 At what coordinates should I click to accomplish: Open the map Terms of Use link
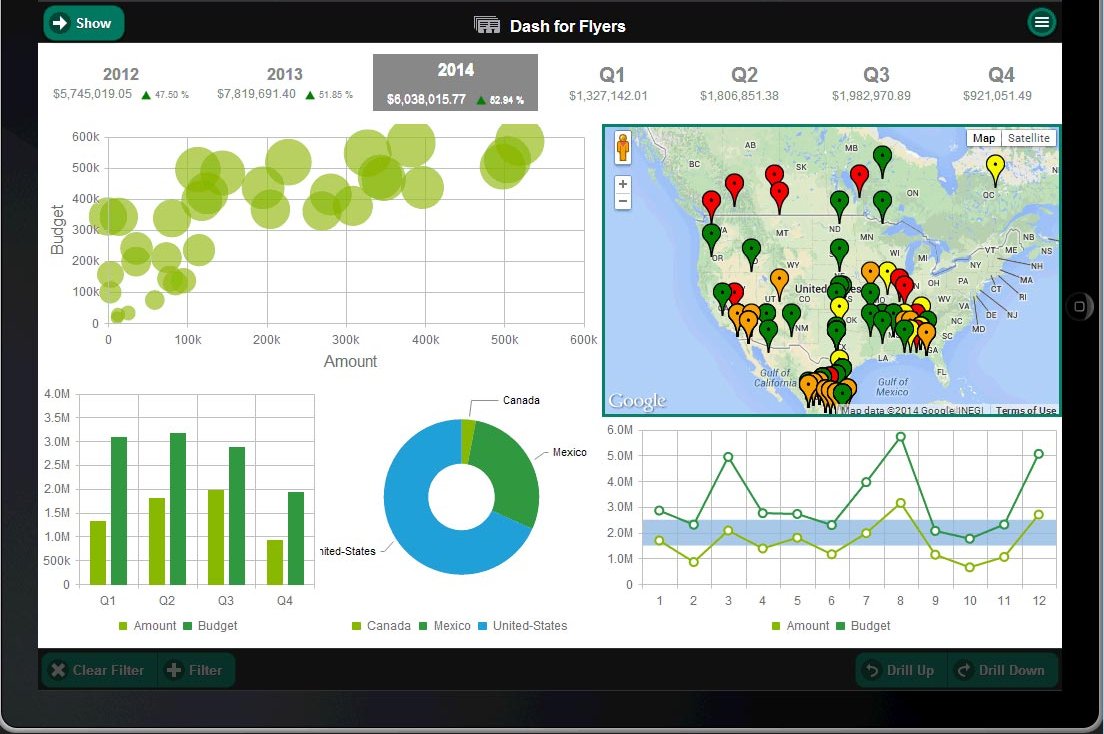pos(1025,411)
